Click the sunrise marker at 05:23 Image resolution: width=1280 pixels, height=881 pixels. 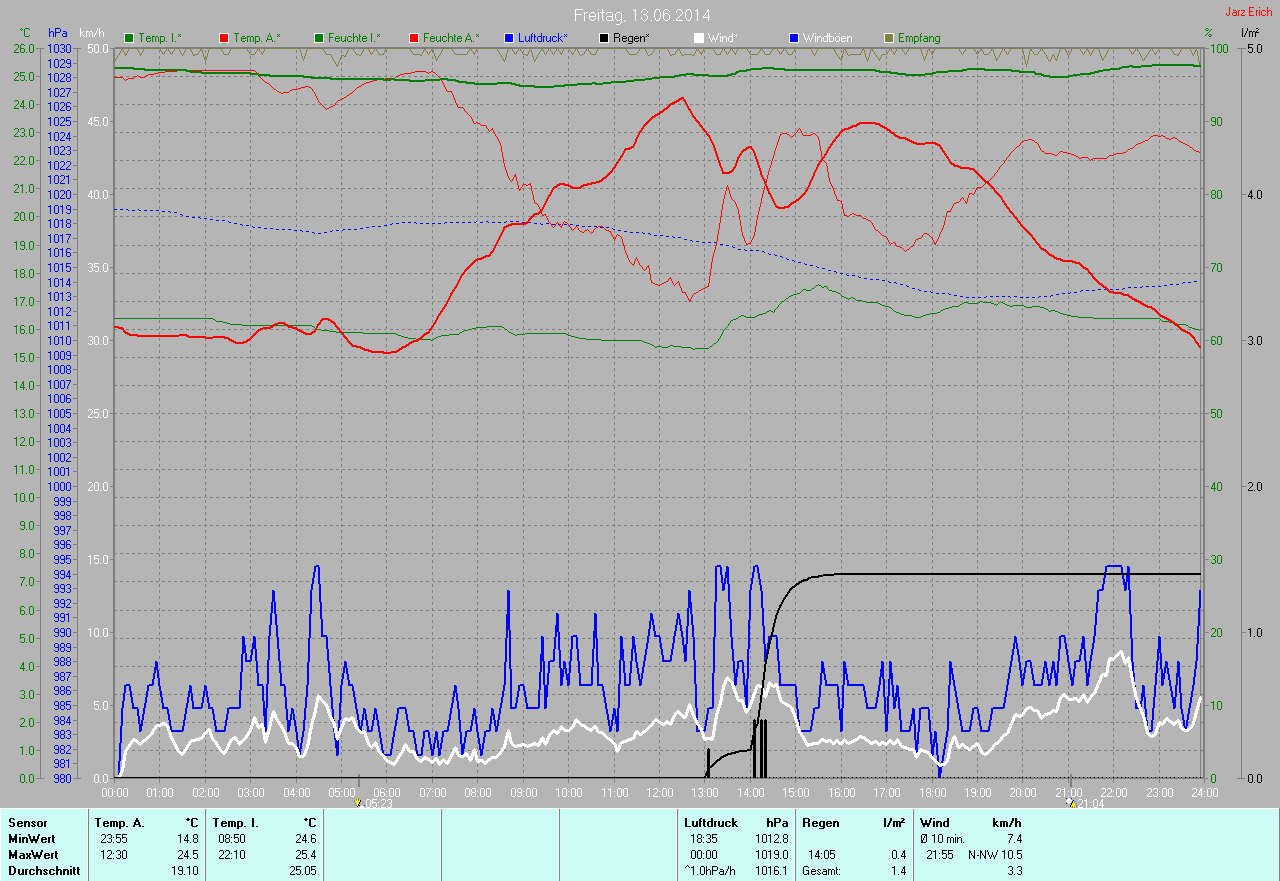tap(358, 802)
